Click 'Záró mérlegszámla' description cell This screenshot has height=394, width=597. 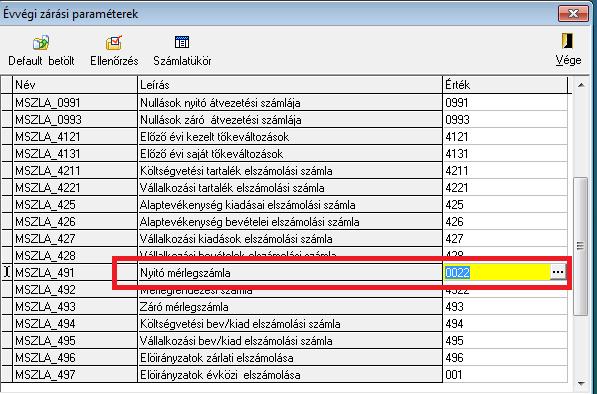click(290, 306)
